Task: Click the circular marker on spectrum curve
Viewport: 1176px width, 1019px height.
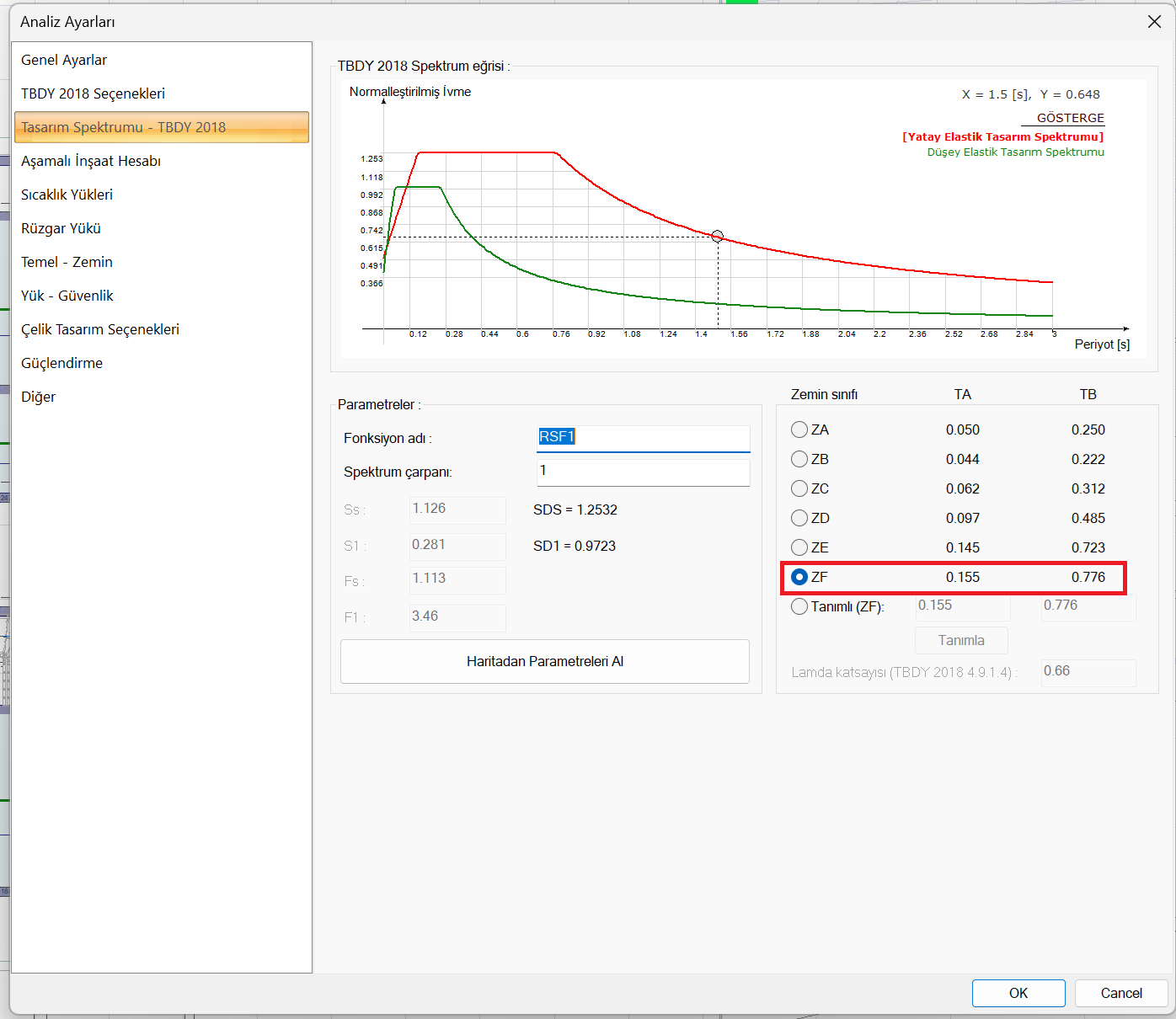Action: 718,237
